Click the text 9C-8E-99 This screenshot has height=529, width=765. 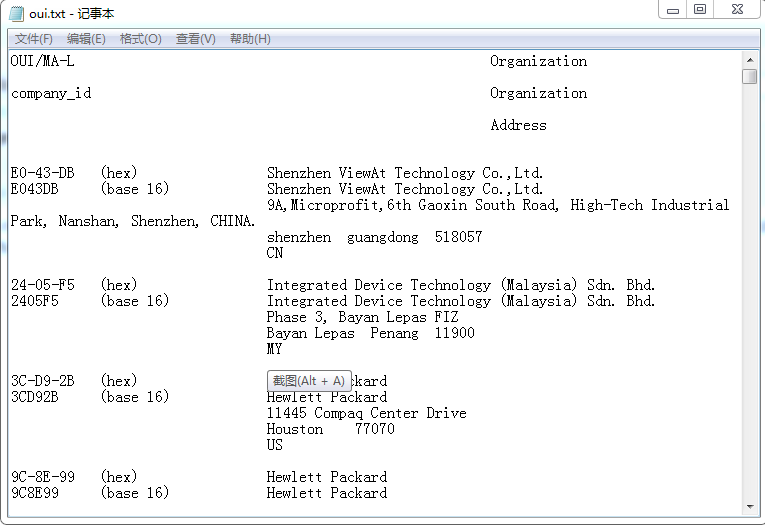click(42, 477)
